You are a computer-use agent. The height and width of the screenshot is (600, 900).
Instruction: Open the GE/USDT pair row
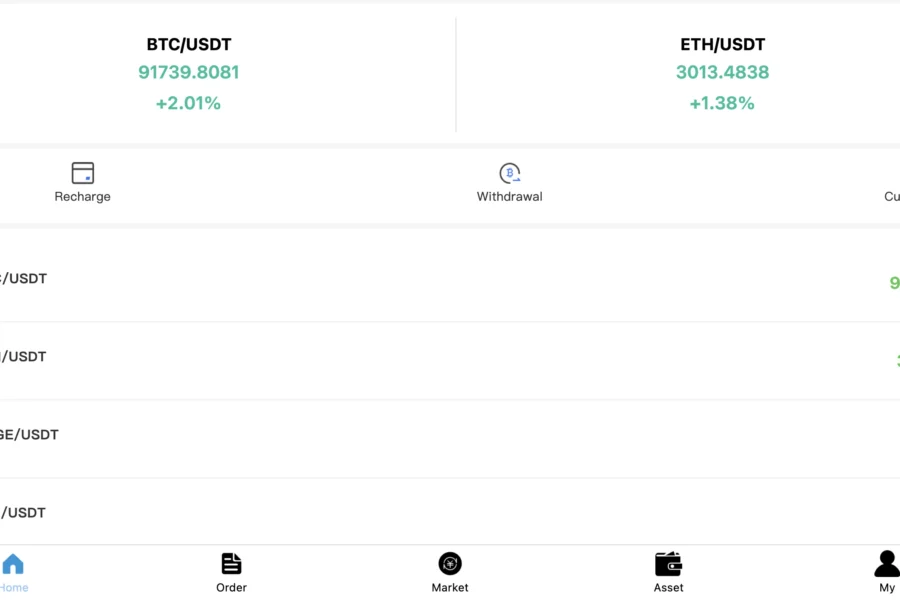[450, 438]
